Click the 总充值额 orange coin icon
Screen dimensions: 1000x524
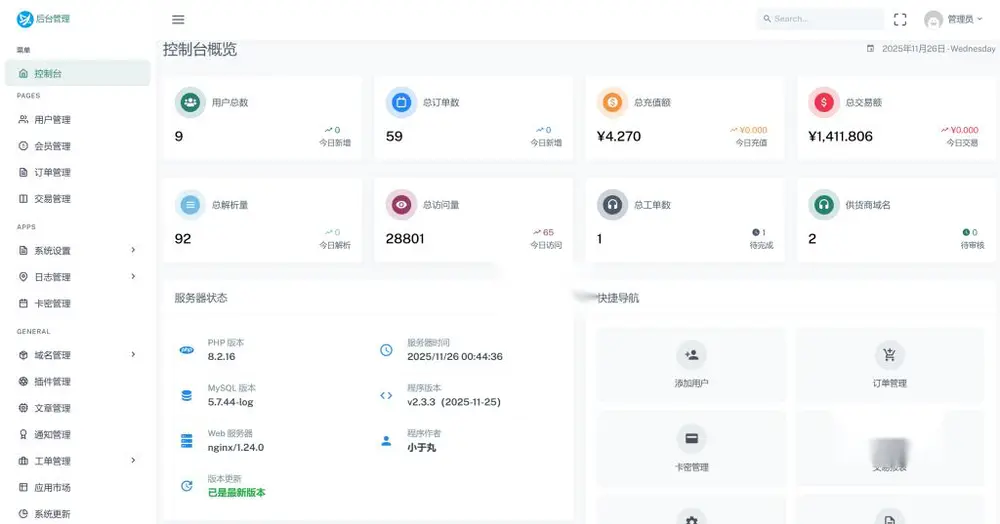click(x=612, y=102)
